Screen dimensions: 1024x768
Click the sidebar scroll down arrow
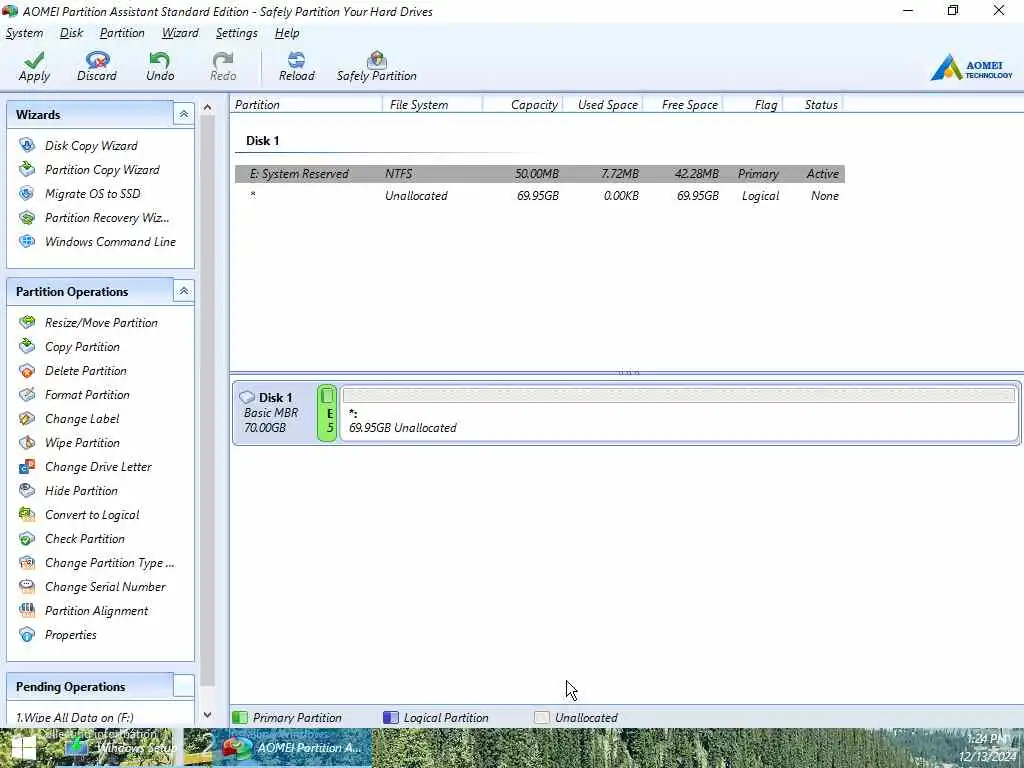[208, 715]
